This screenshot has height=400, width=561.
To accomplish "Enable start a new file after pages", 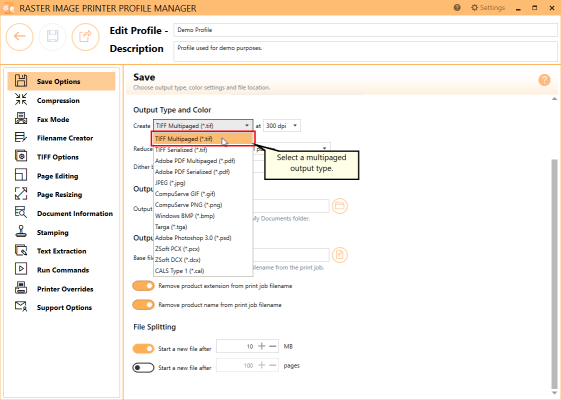I will 143,367.
